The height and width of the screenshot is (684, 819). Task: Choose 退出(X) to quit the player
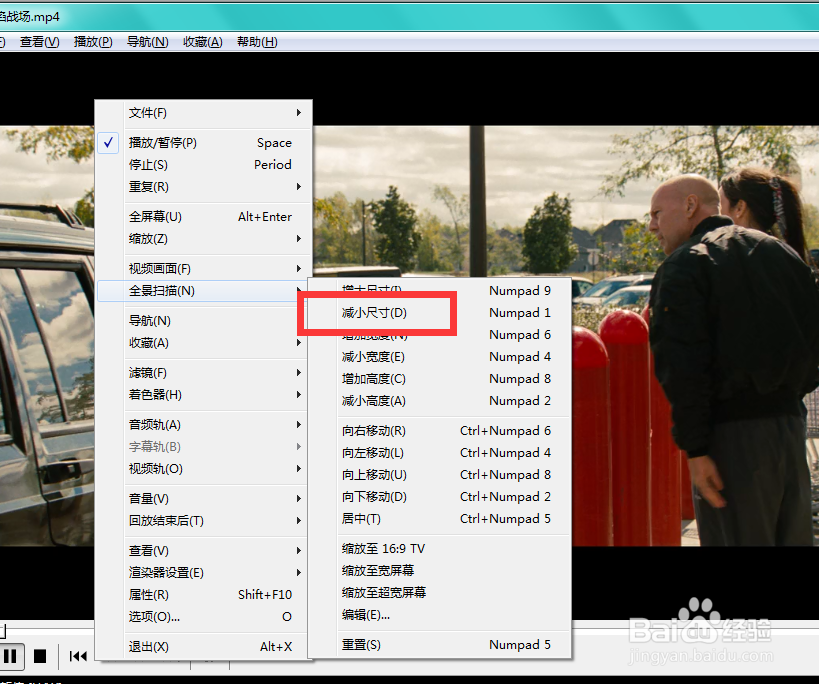point(204,647)
